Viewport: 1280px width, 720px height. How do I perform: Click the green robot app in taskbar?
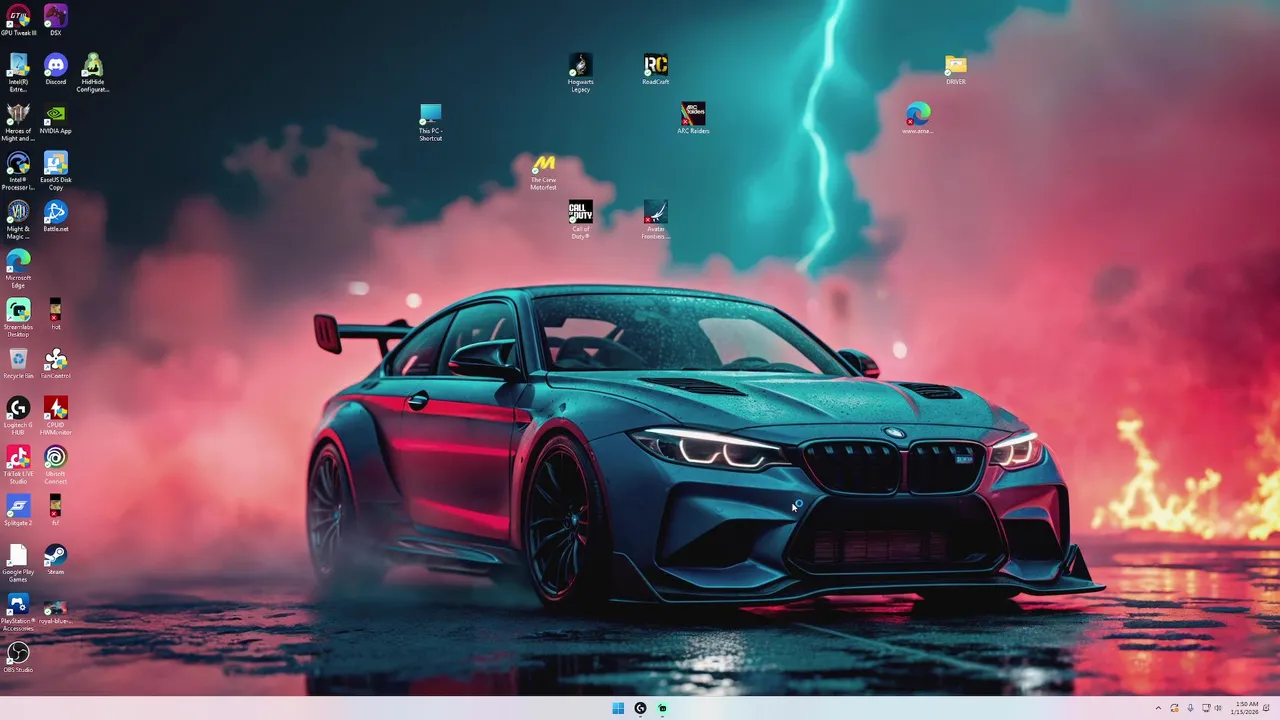[662, 708]
